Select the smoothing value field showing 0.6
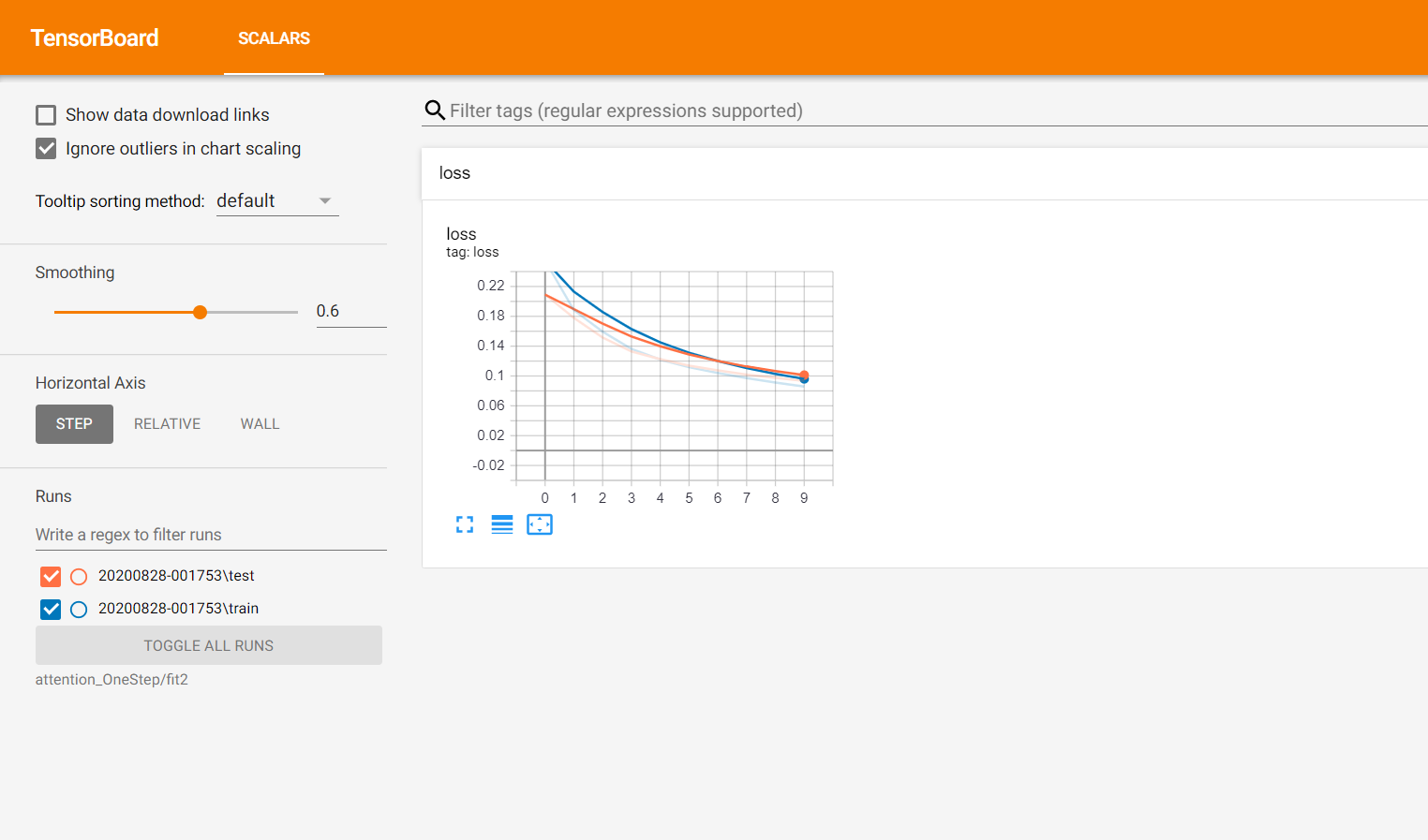Image resolution: width=1428 pixels, height=840 pixels. click(350, 310)
